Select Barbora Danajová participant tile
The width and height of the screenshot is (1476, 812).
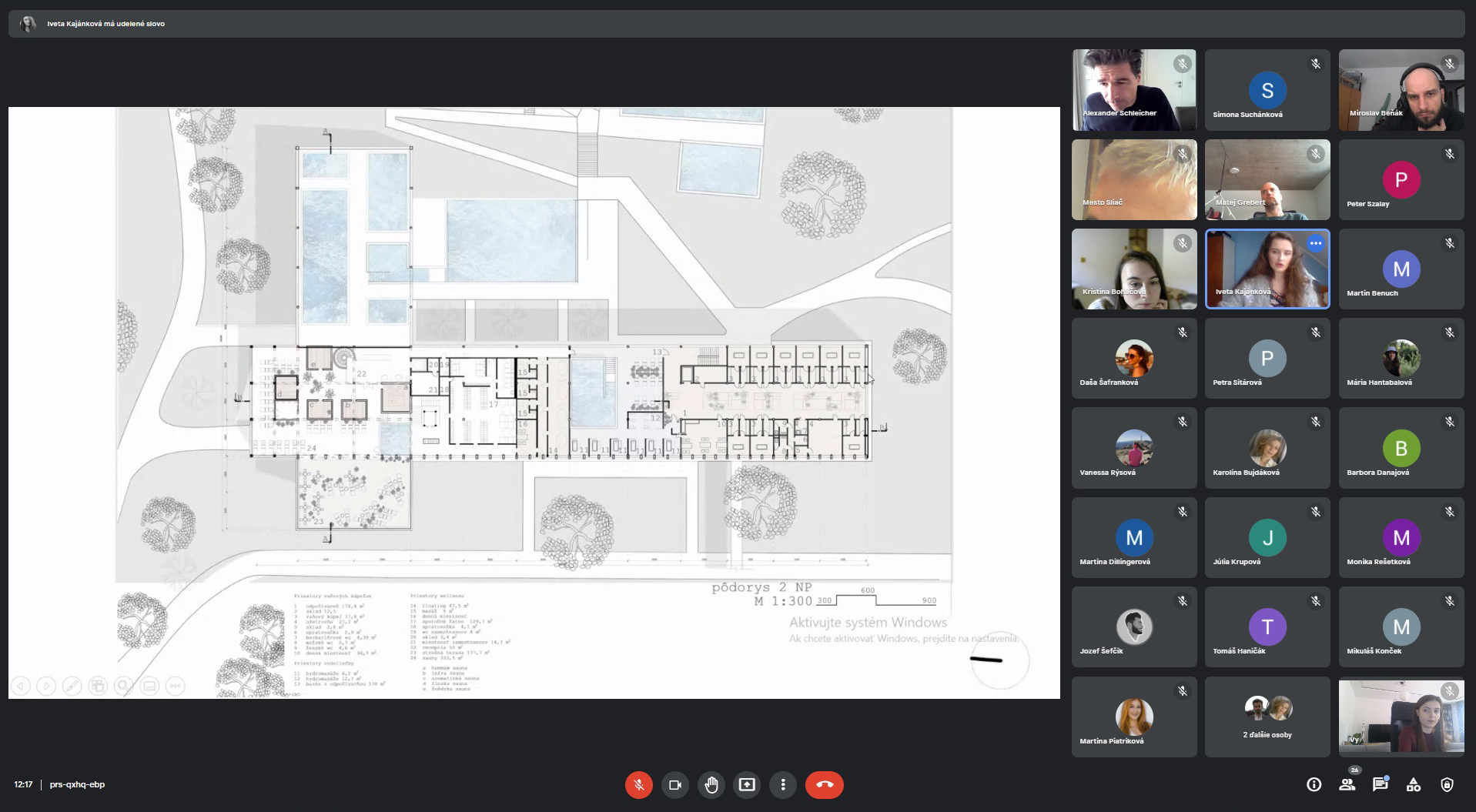point(1401,448)
